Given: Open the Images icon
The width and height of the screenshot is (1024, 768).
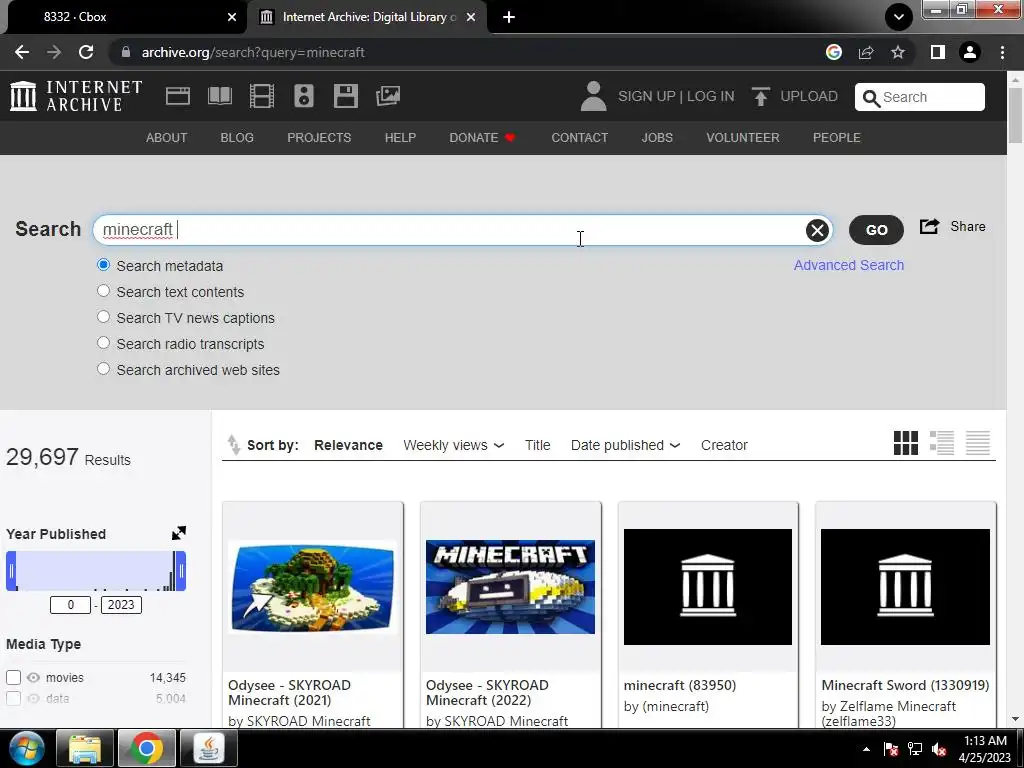Looking at the screenshot, I should [388, 96].
